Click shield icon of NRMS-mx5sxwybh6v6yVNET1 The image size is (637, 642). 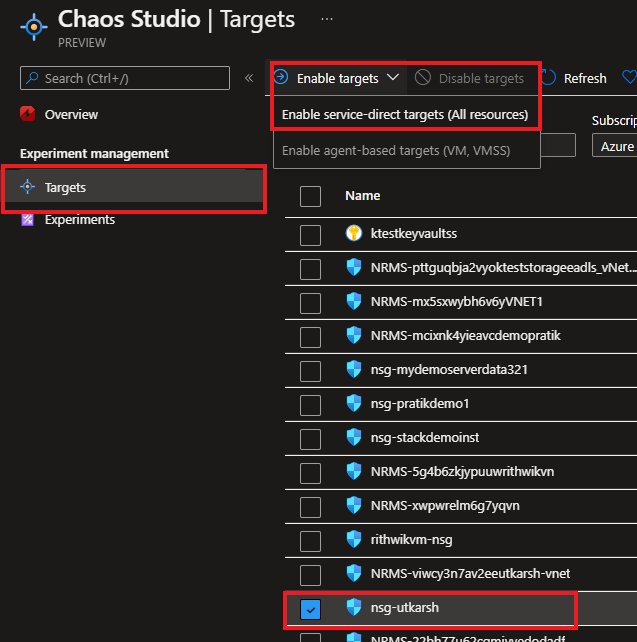(x=354, y=301)
